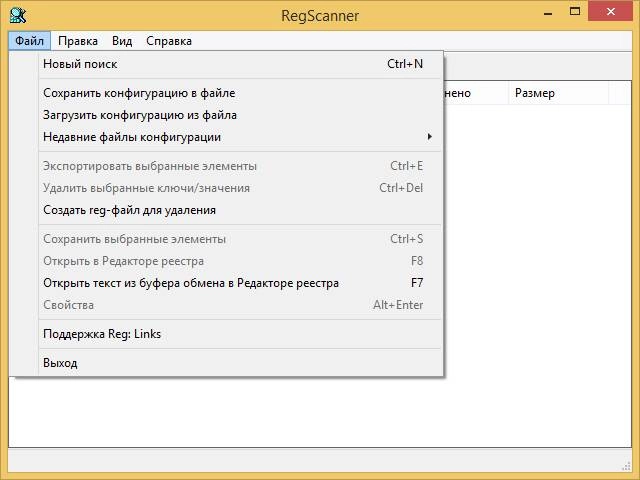This screenshot has height=480, width=640.
Task: Open the Справка menu
Action: tap(169, 41)
